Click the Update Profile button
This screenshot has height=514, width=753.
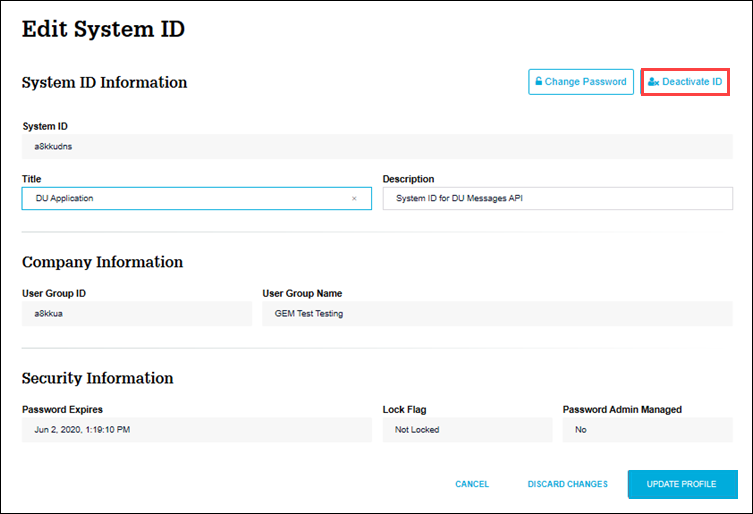point(682,484)
